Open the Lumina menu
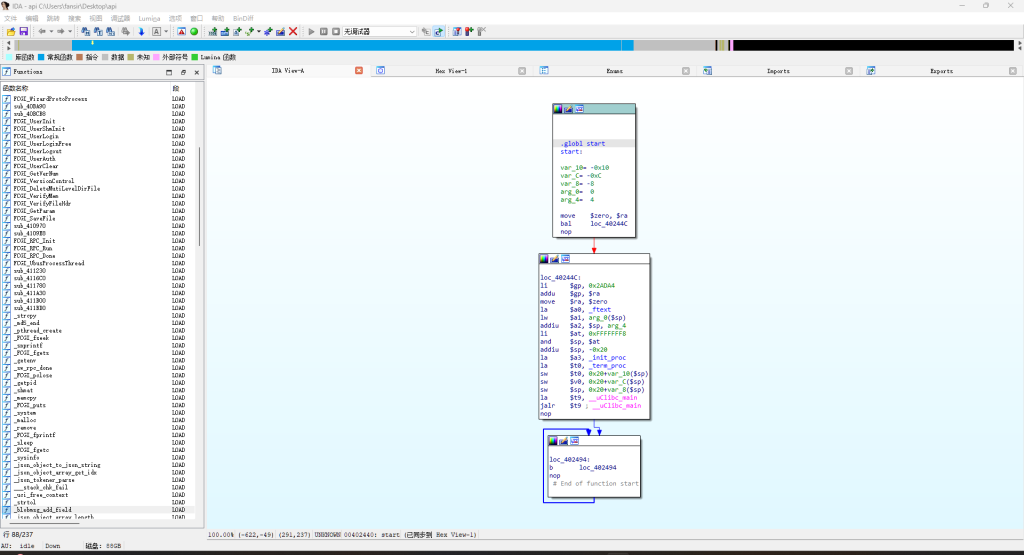Image resolution: width=1024 pixels, height=555 pixels. 149,18
